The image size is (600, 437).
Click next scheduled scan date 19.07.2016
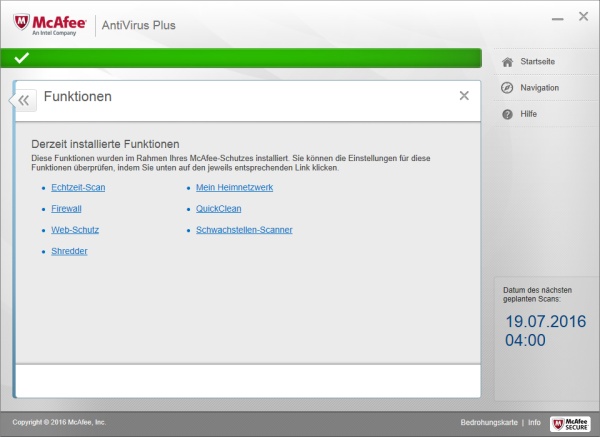point(546,321)
